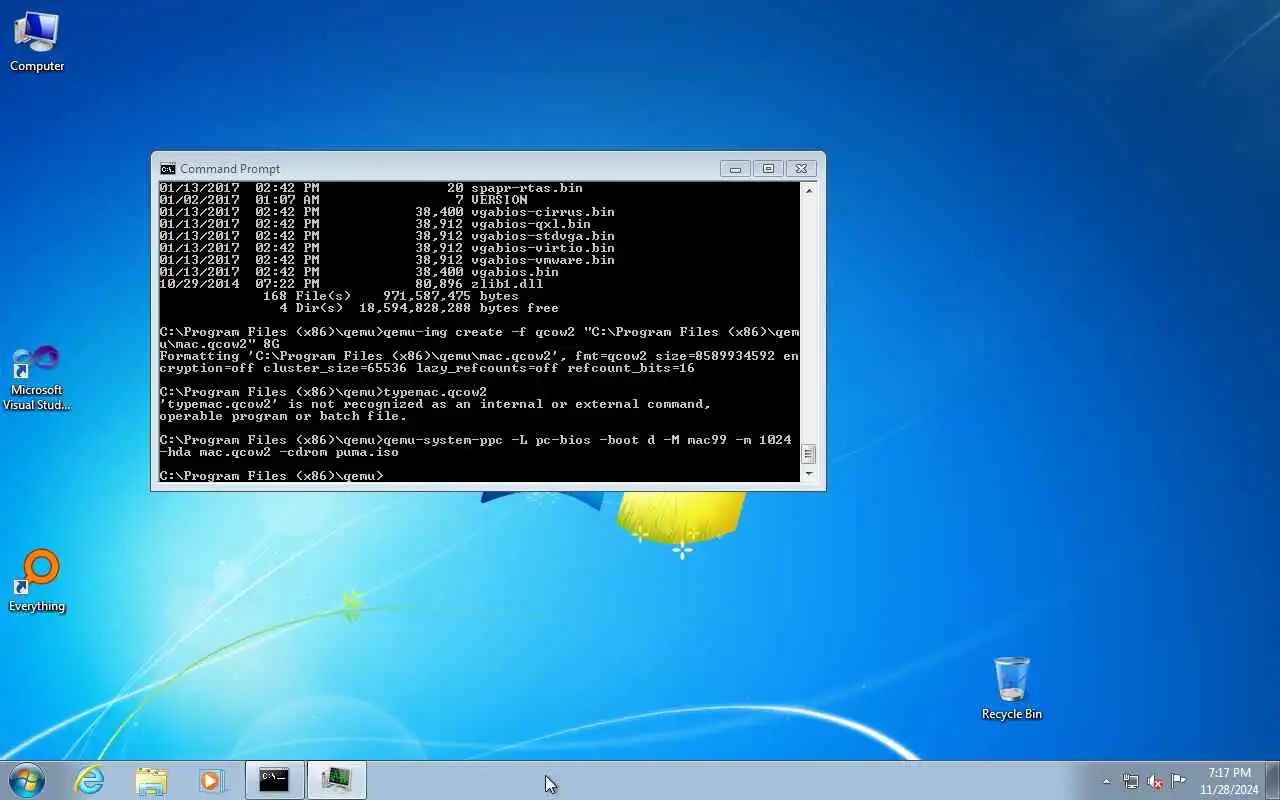
Task: Open the clock showing 7:17 PM
Action: 1229,781
